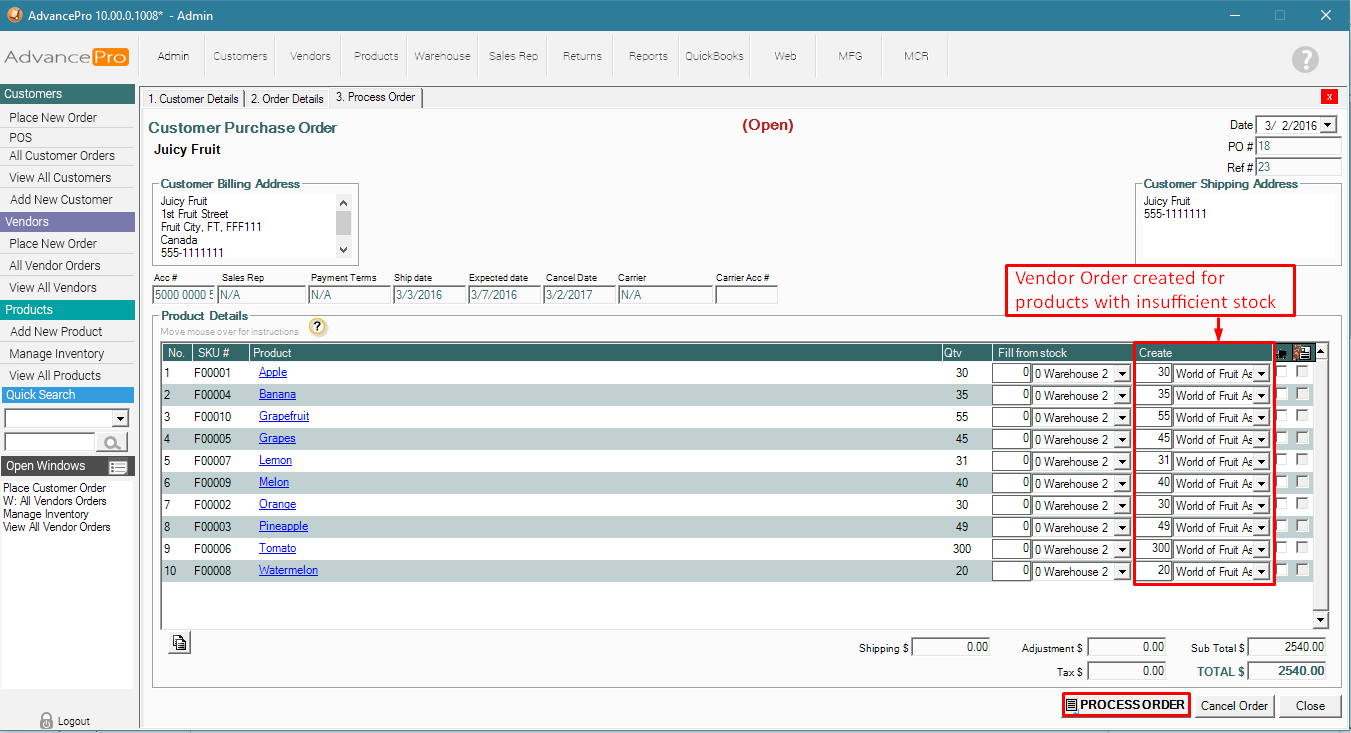1351x733 pixels.
Task: Click the billing address scrollbar down arrow
Action: point(344,250)
